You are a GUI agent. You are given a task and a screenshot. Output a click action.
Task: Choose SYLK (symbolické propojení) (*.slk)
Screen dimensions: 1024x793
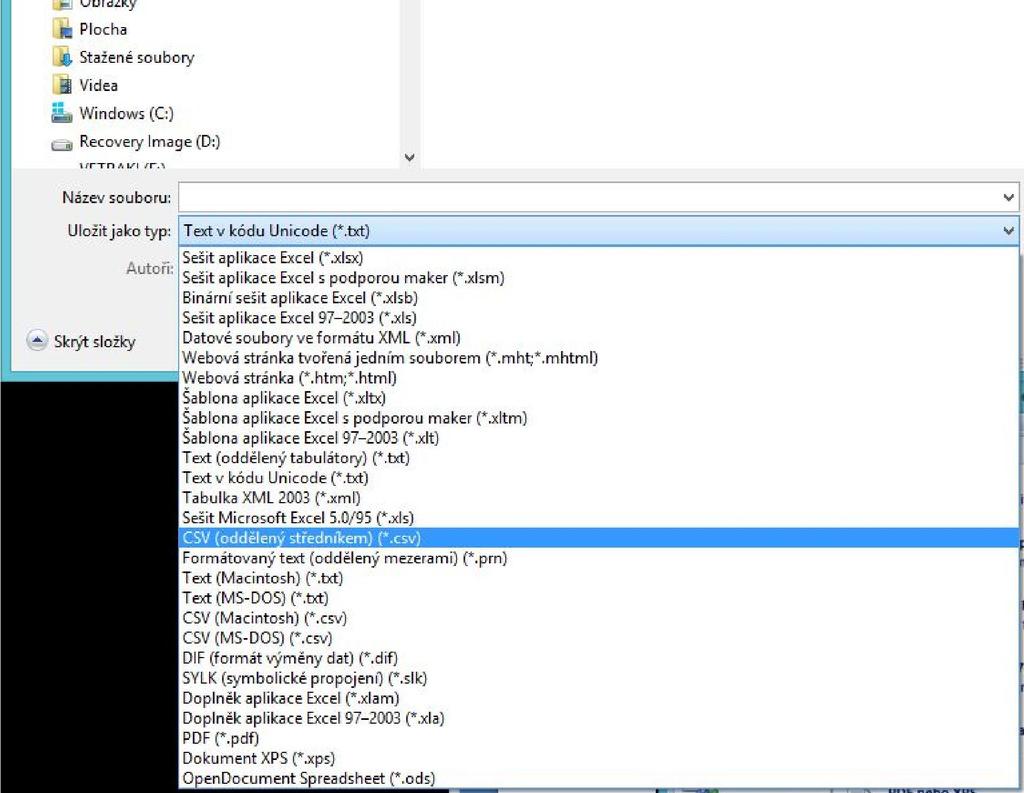tap(598, 678)
